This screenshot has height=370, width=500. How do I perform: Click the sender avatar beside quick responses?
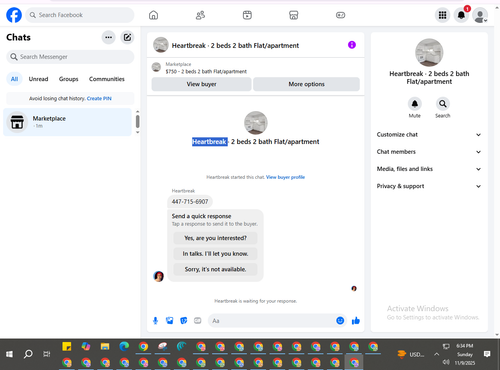(x=158, y=276)
